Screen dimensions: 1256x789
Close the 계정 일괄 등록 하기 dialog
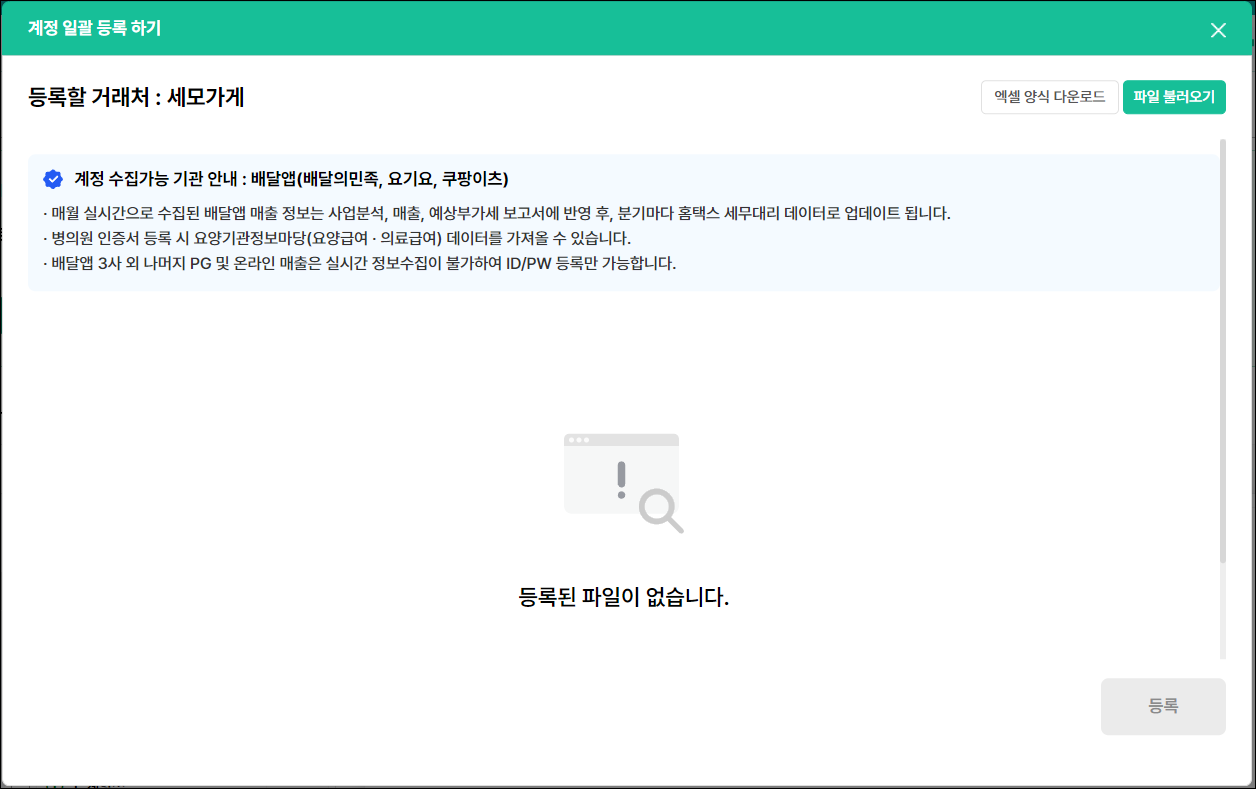click(x=1217, y=30)
